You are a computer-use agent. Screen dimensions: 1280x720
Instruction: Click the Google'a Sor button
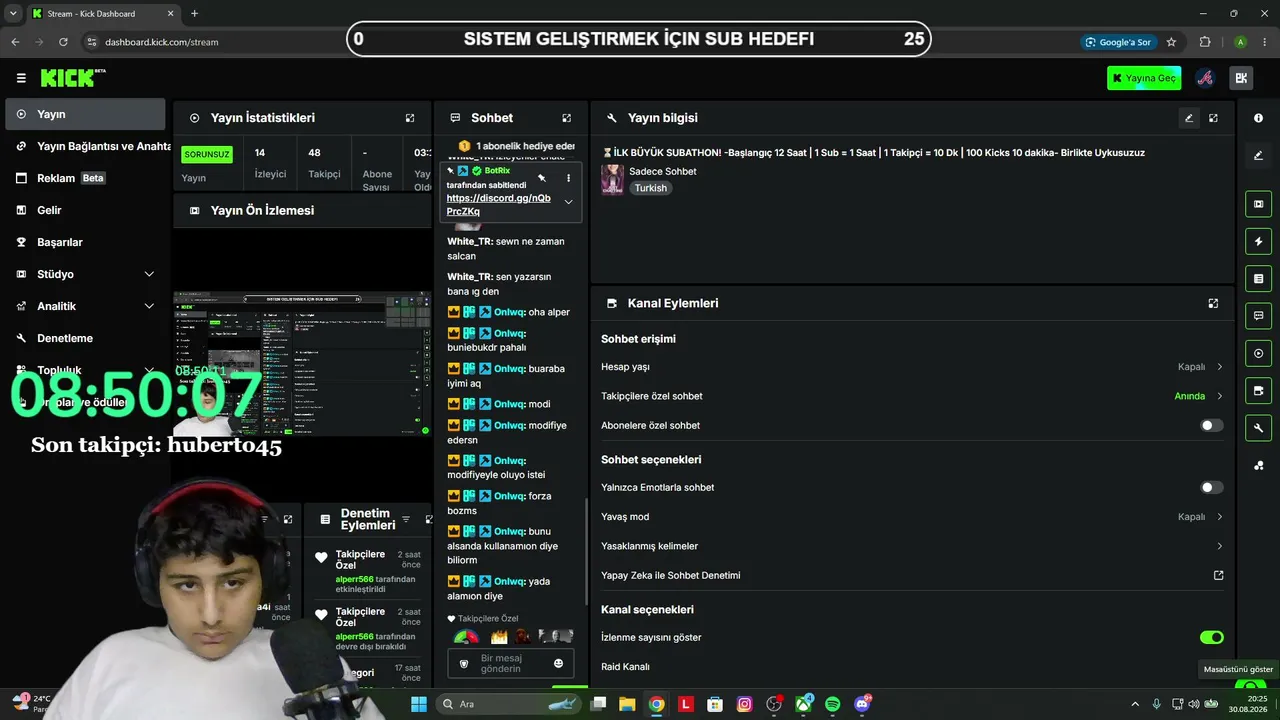pyautogui.click(x=1118, y=42)
